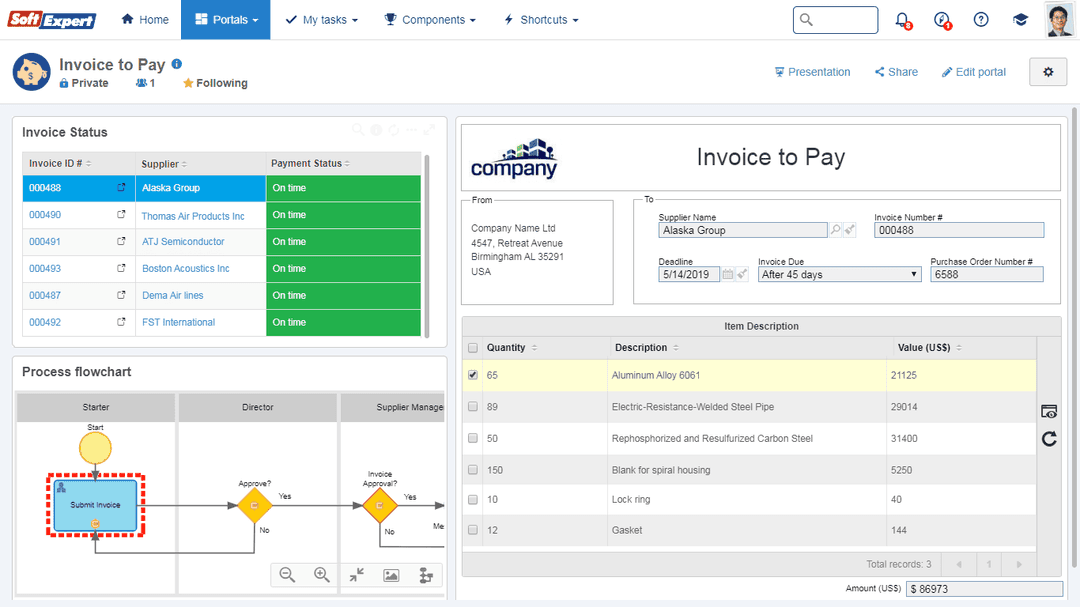Export the flowchart as an image
Screen dimensions: 1080x607
click(390, 574)
